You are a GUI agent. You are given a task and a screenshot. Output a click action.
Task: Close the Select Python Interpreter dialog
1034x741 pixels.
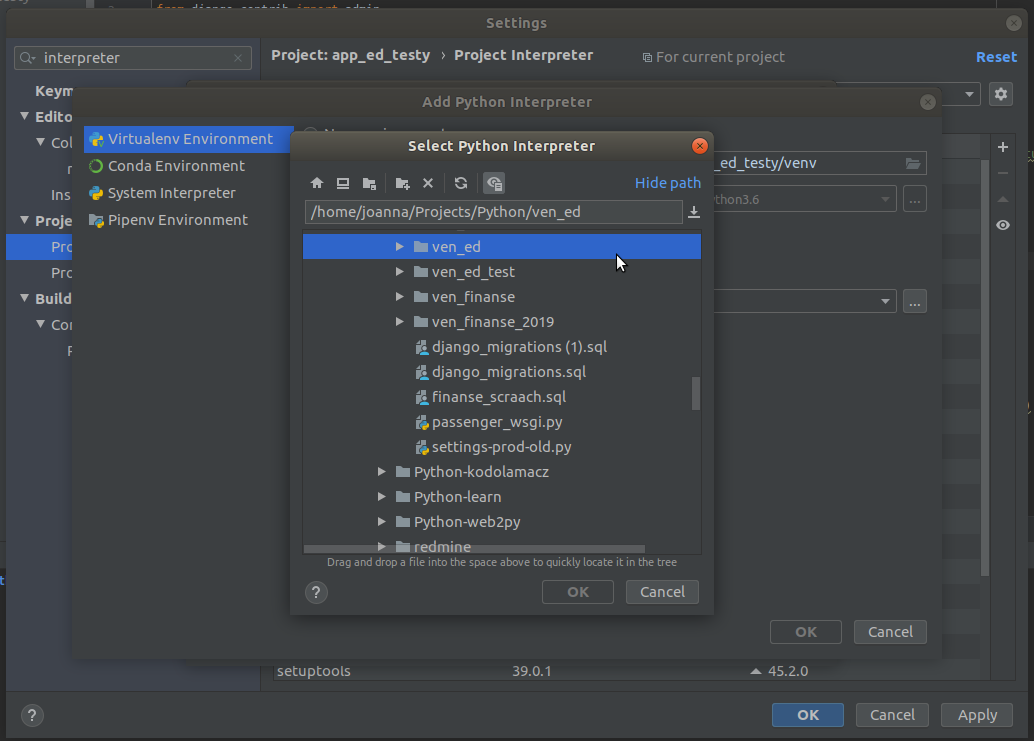700,146
